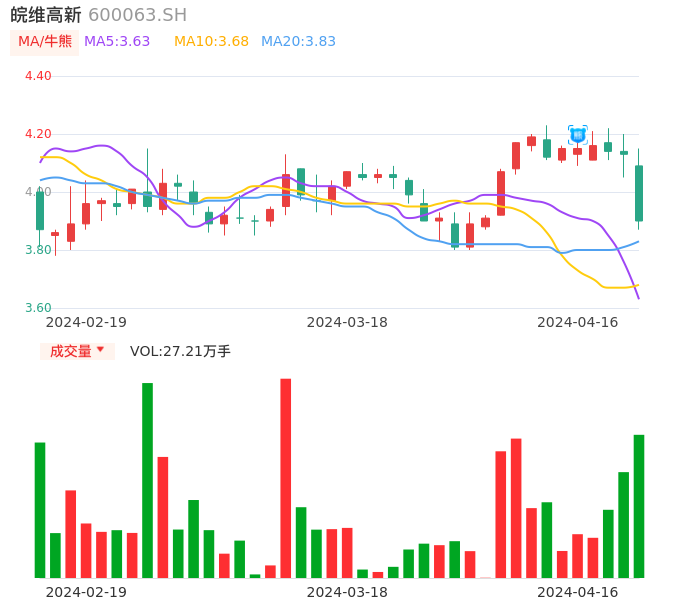Click the stock name 皖维高新
The width and height of the screenshot is (686, 606).
pos(46,15)
